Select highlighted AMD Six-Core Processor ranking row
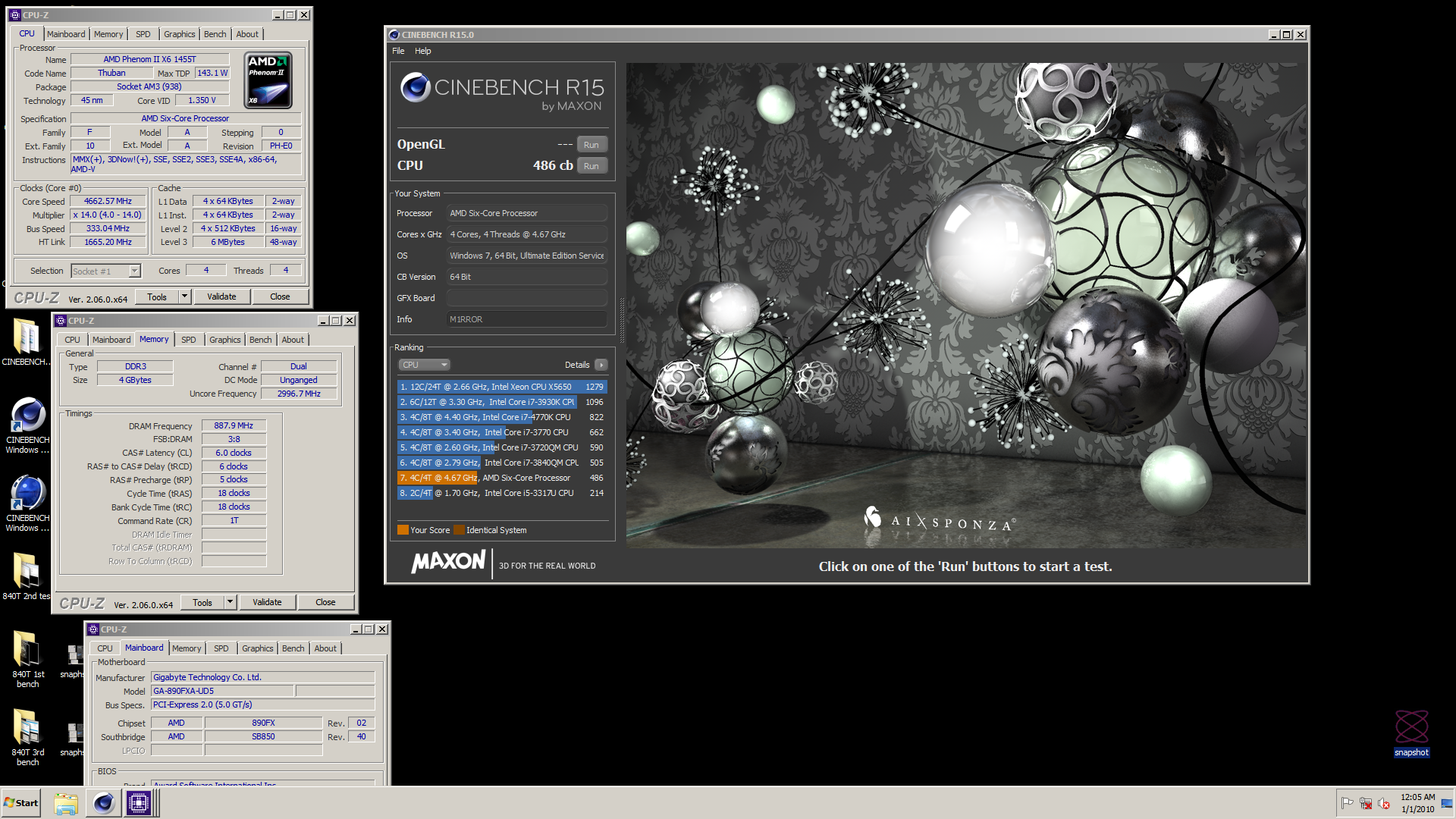Image resolution: width=1456 pixels, height=819 pixels. (x=502, y=478)
